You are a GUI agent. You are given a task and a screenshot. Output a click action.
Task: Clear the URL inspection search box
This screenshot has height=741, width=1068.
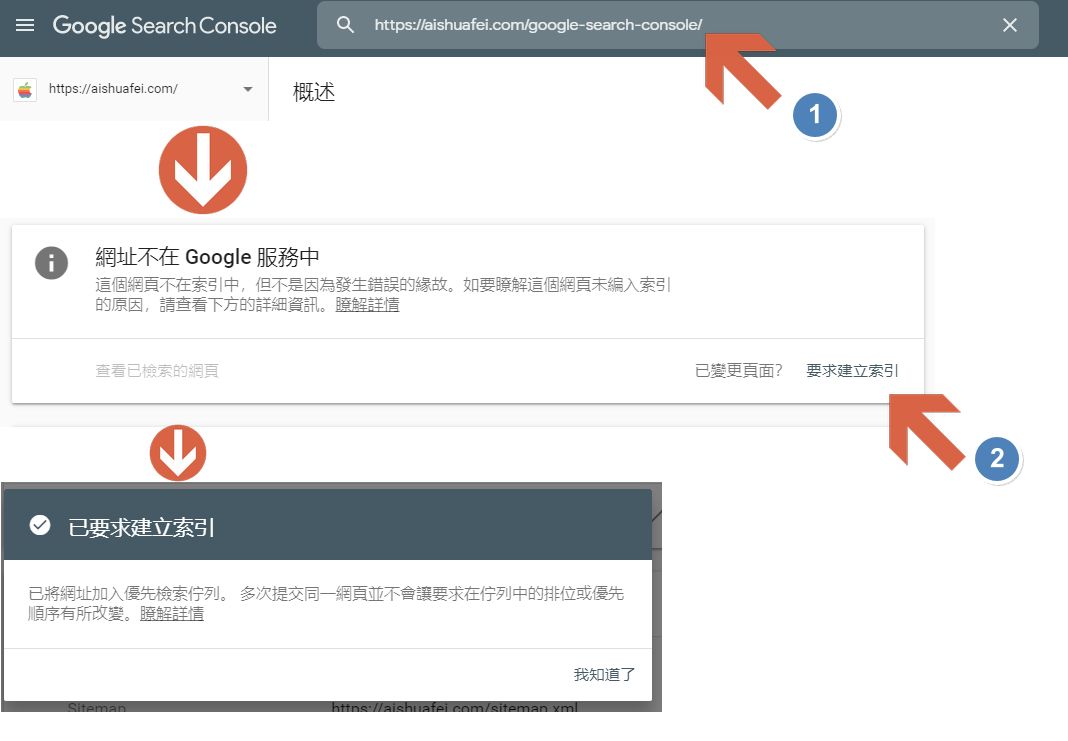1009,25
